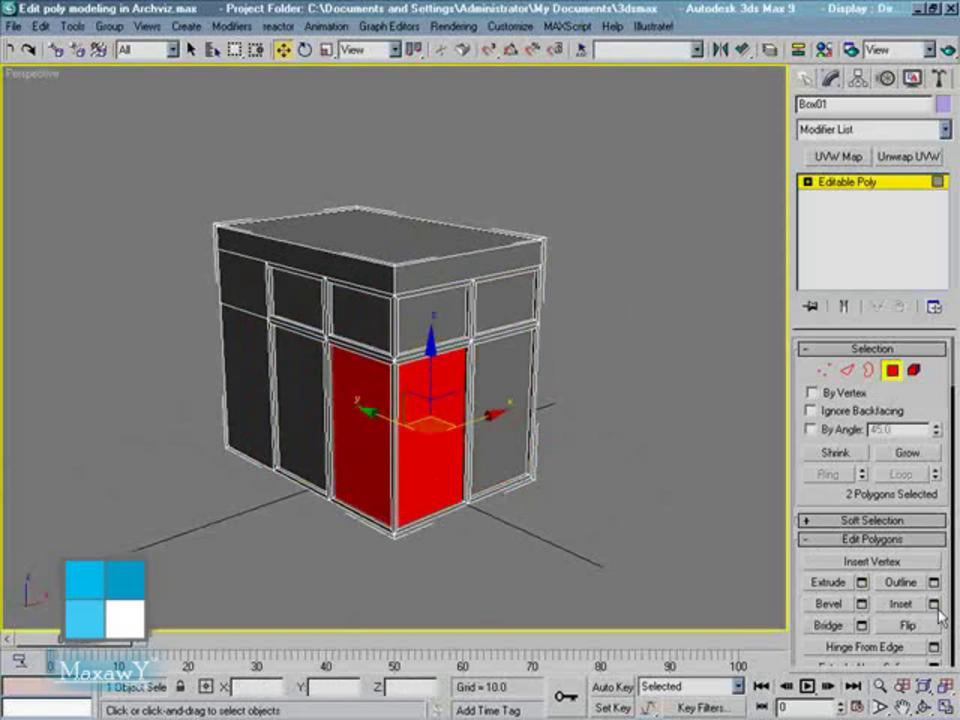Open the File menu
960x720 pixels.
(13, 26)
